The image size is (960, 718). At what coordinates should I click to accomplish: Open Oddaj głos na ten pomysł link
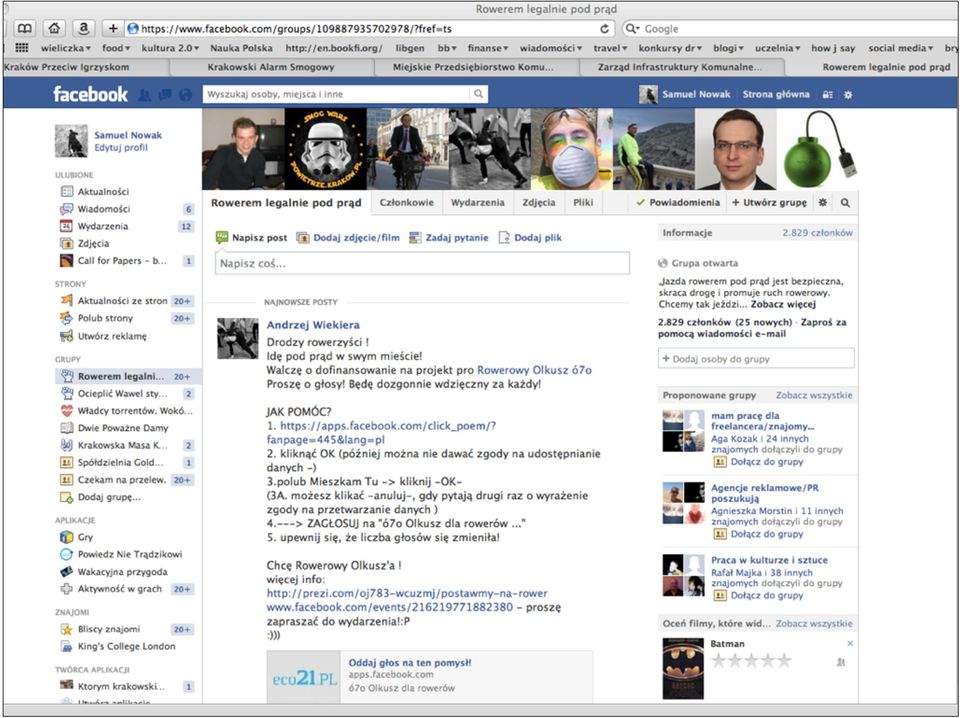tap(410, 663)
